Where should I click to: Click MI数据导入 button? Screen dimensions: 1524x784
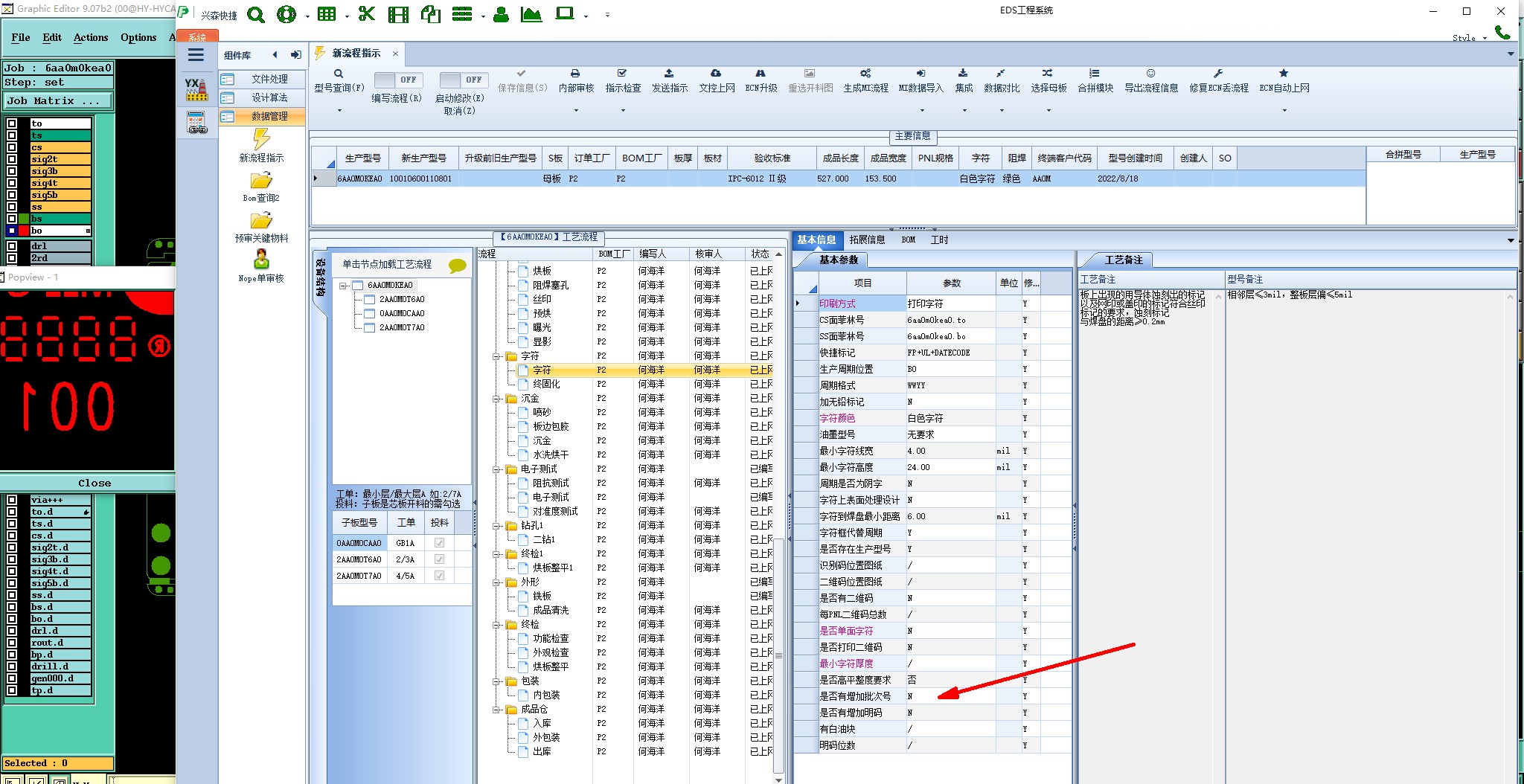[921, 81]
